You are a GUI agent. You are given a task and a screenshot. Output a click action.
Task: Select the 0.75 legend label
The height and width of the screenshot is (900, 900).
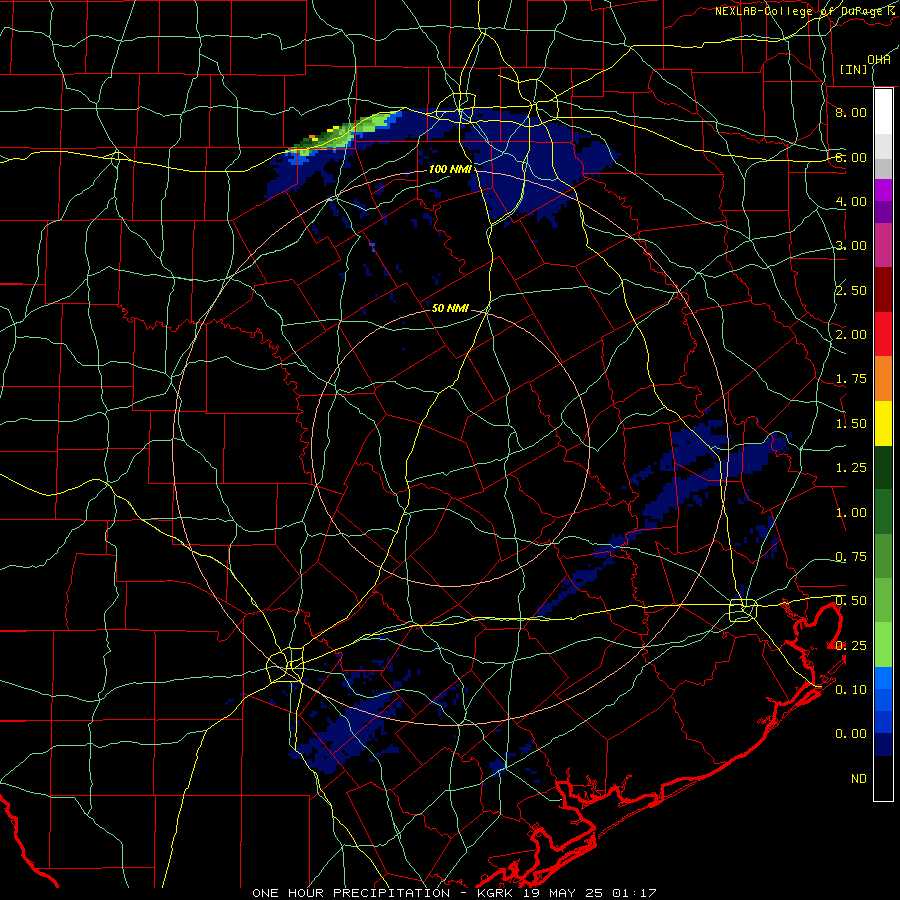(851, 557)
